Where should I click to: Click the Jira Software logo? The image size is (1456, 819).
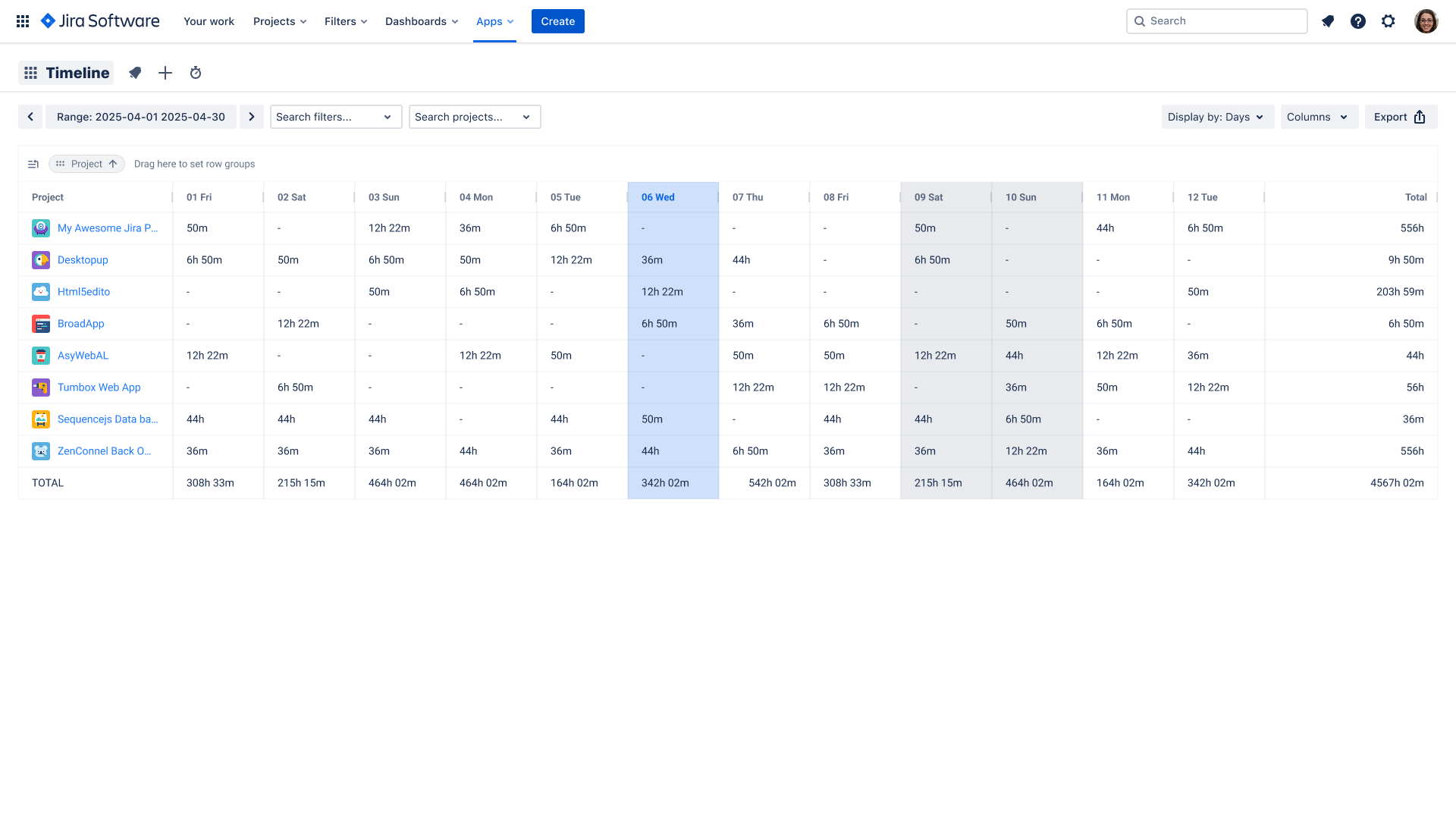(100, 21)
